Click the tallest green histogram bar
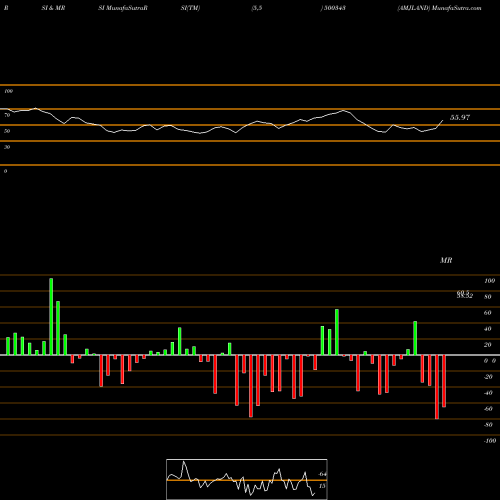Viewport: 500px width, 500px height. point(51,316)
